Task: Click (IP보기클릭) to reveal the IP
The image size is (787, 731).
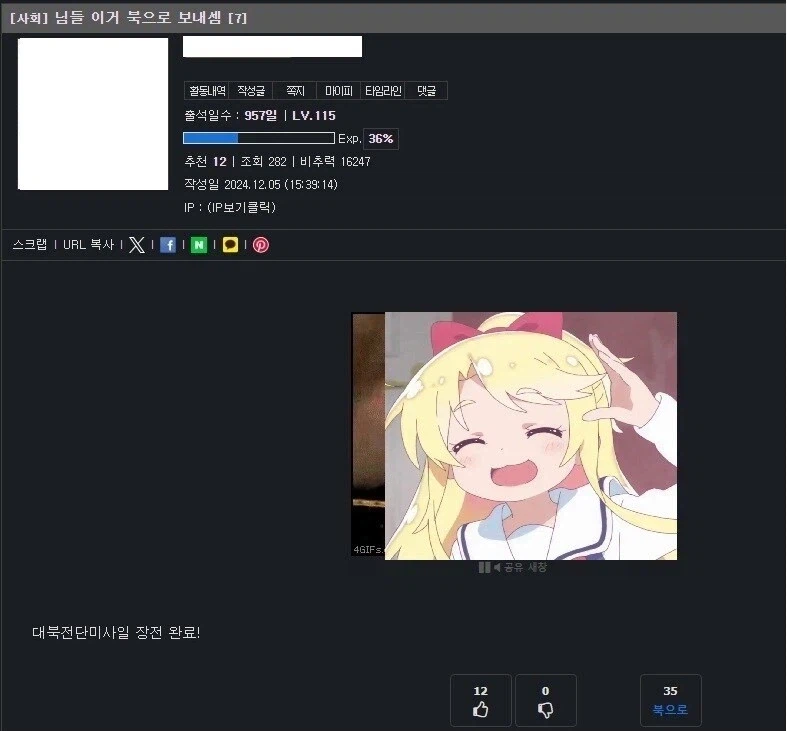Action: (241, 207)
